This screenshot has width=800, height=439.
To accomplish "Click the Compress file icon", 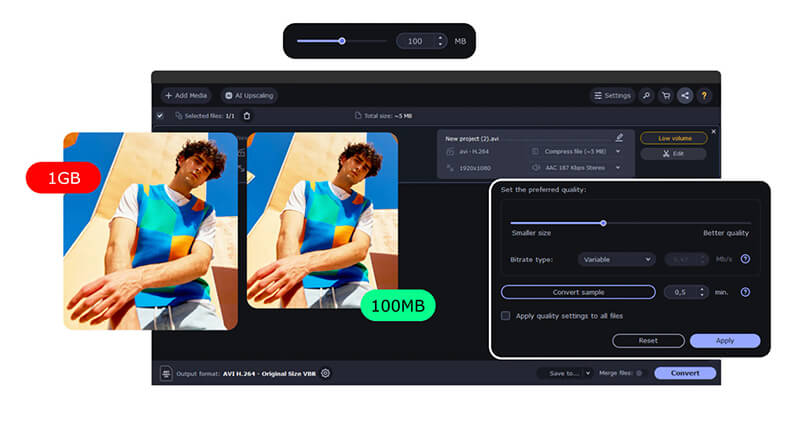I will [x=535, y=152].
